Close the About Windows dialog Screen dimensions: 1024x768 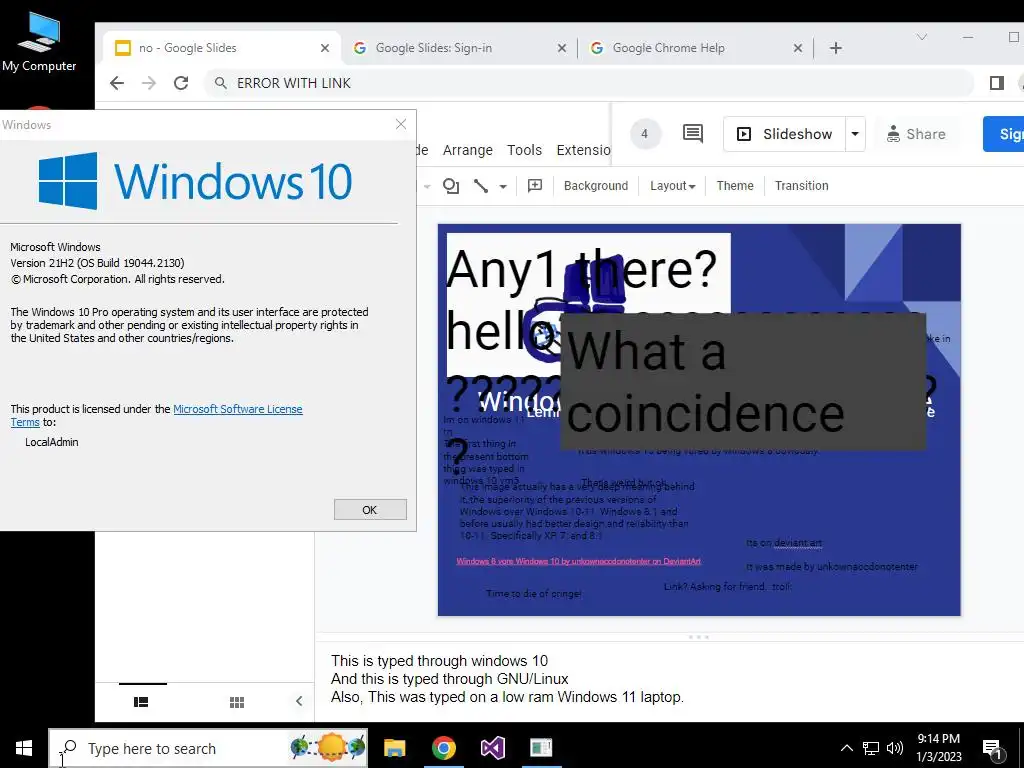click(x=401, y=124)
